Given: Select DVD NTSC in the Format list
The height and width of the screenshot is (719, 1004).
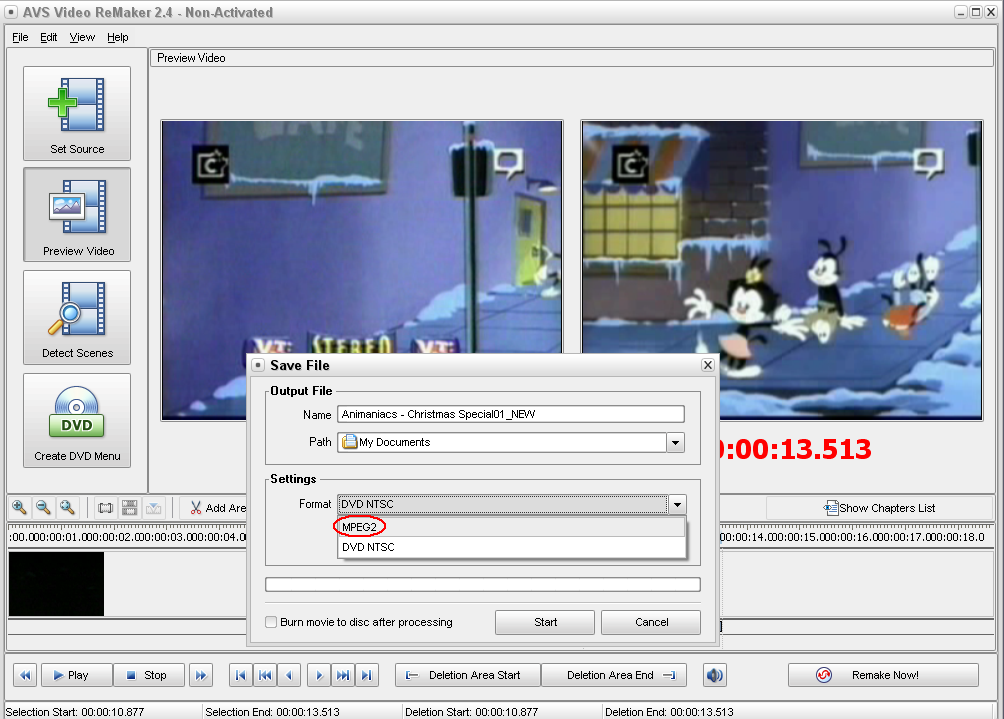Looking at the screenshot, I should (x=512, y=547).
